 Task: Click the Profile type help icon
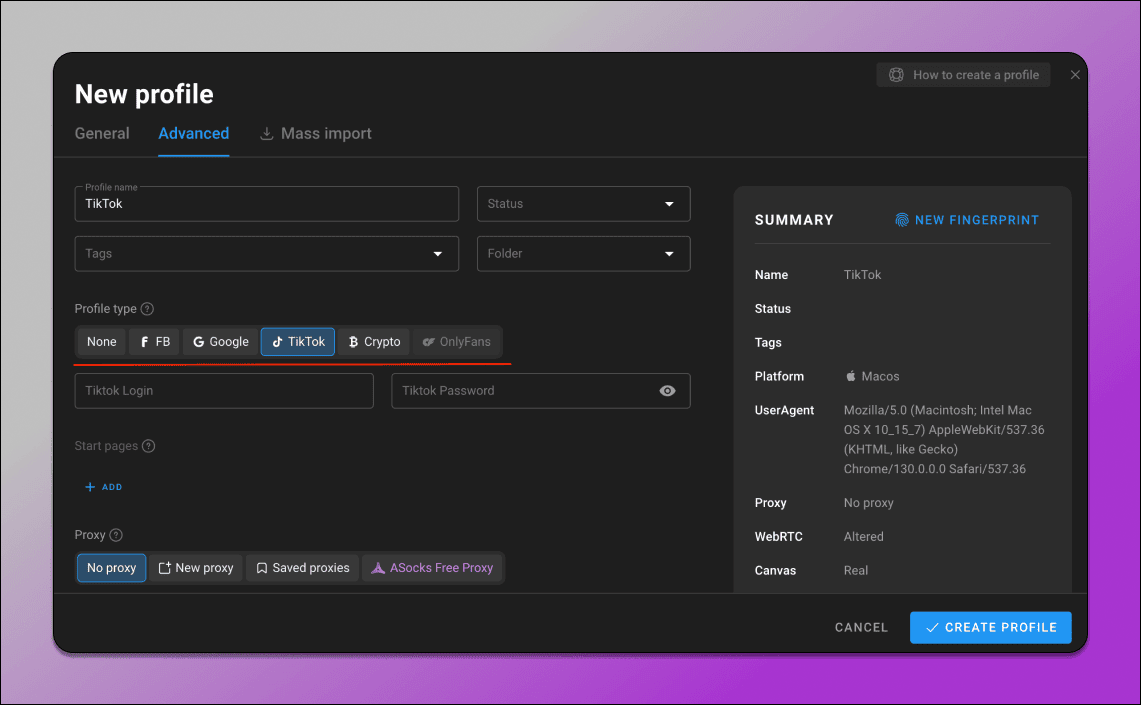coord(147,308)
